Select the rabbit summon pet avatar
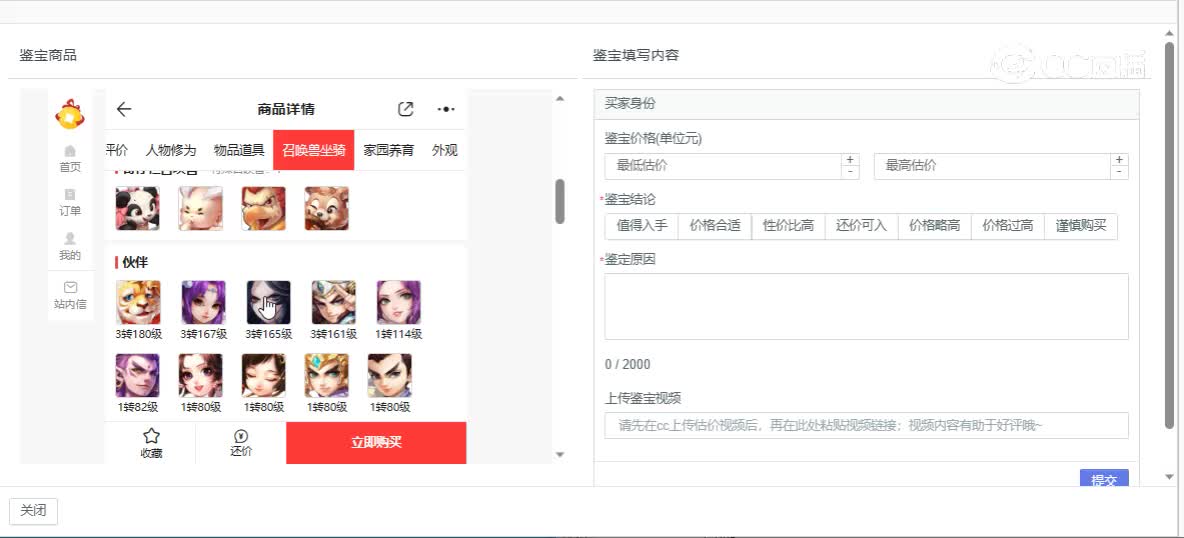The width and height of the screenshot is (1184, 538). (200, 209)
